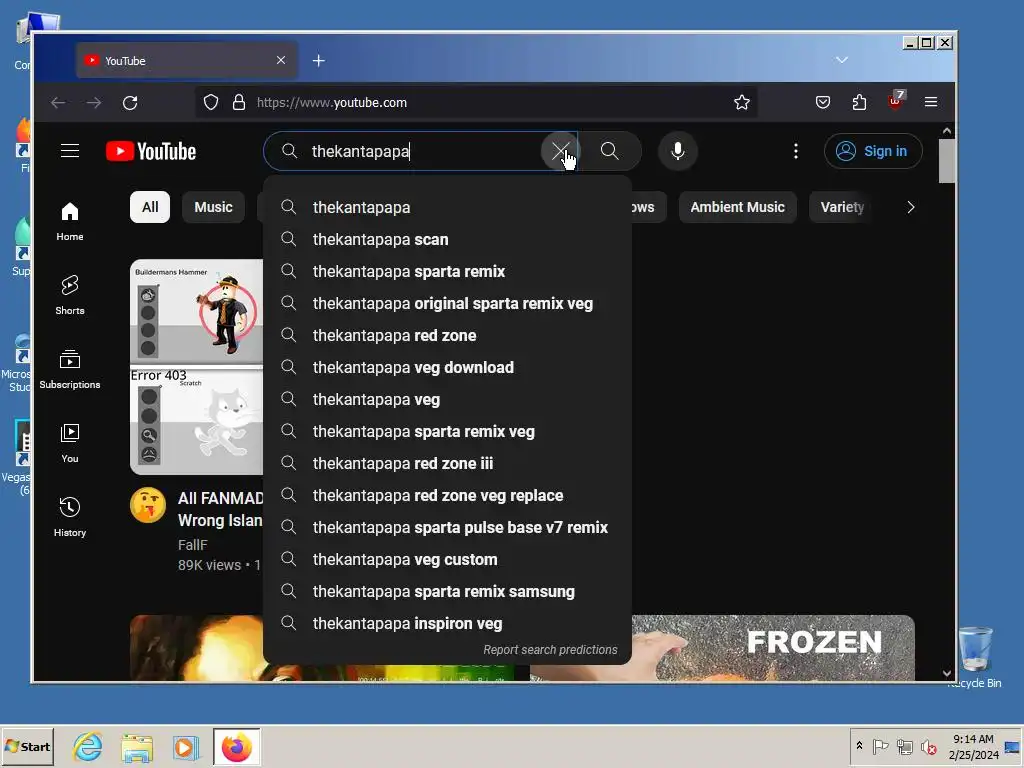The width and height of the screenshot is (1024, 768).
Task: Open Subscriptions in the sidebar
Action: [x=70, y=369]
